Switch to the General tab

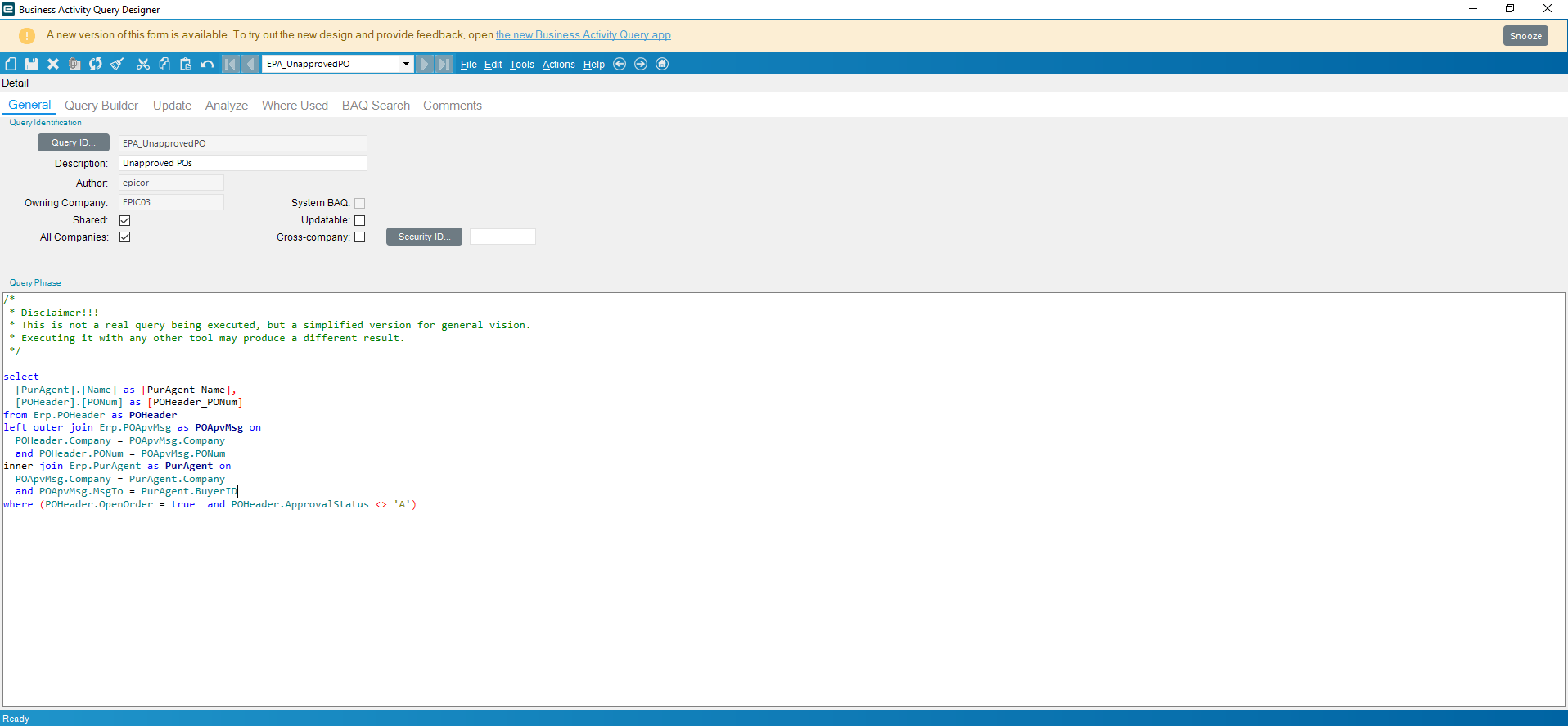pos(29,106)
